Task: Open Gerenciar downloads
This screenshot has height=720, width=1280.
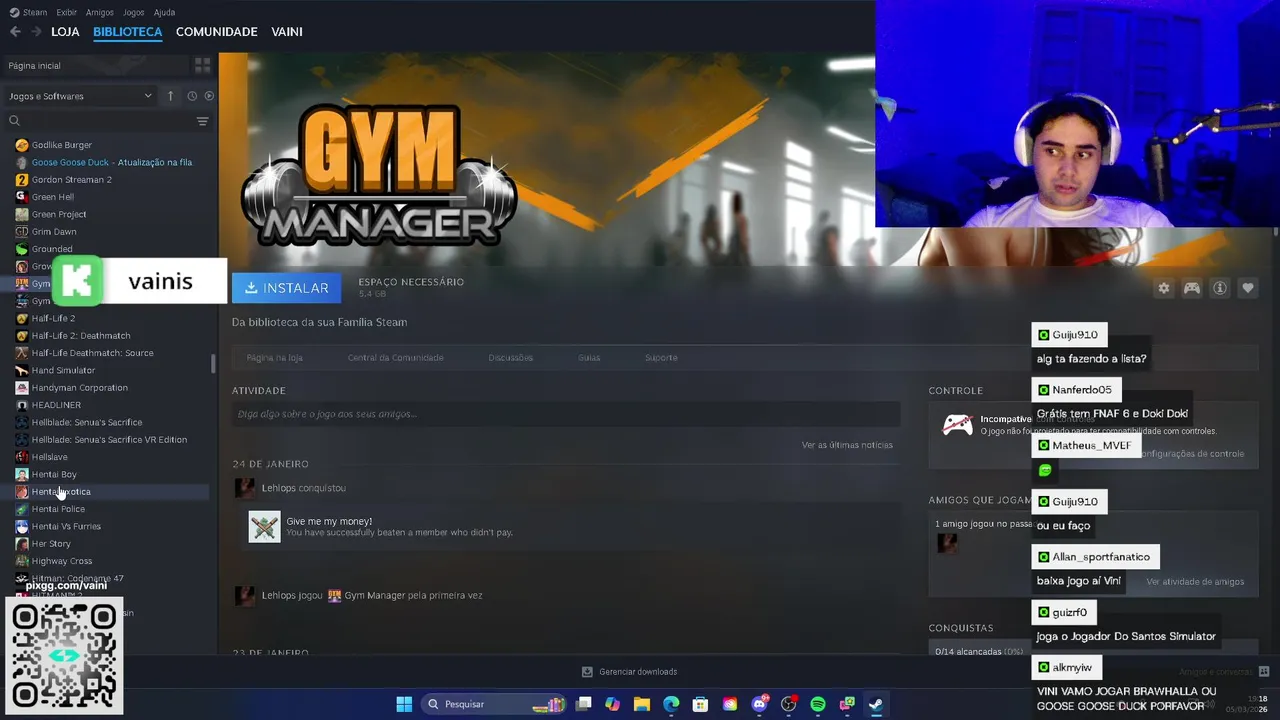Action: (x=630, y=672)
